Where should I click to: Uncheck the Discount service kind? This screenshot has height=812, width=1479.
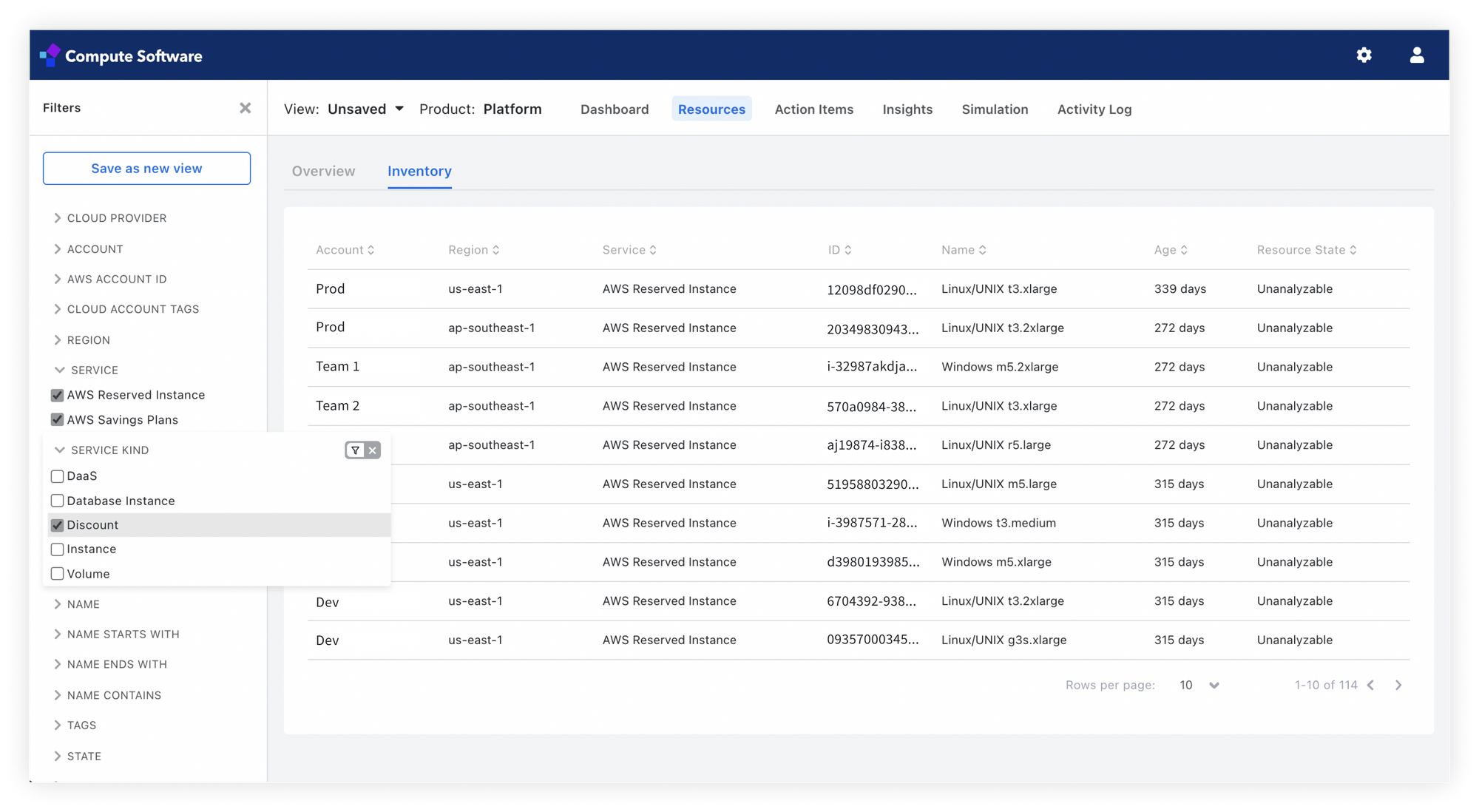(57, 525)
